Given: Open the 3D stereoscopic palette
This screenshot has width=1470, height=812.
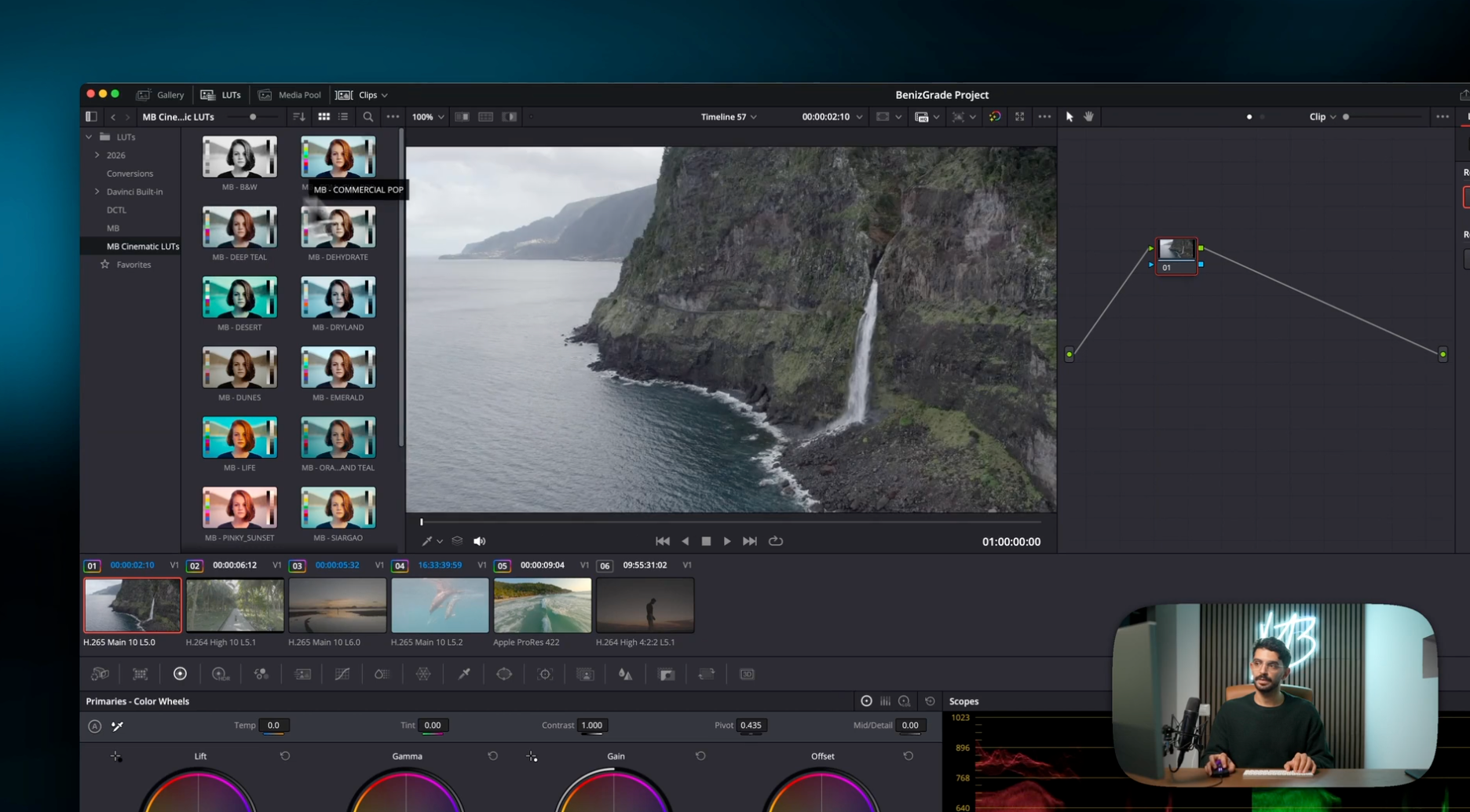Looking at the screenshot, I should pos(747,674).
